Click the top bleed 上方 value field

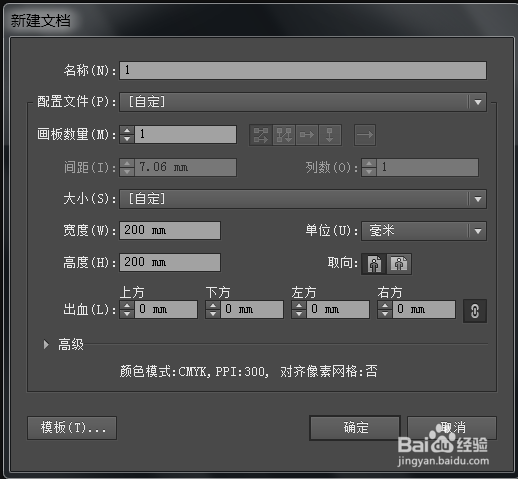pos(166,309)
